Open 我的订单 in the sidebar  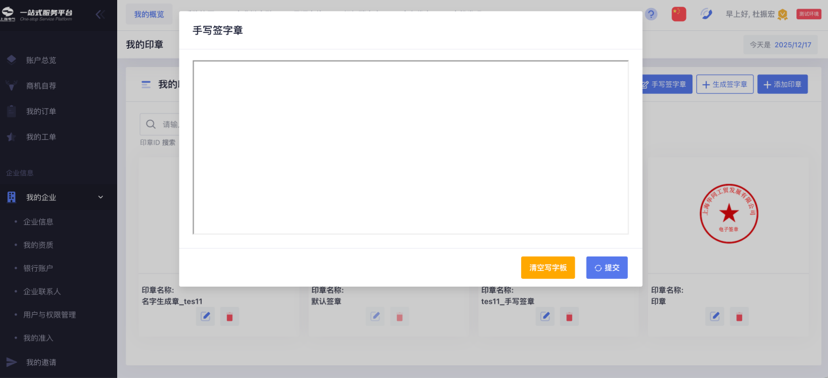41,111
